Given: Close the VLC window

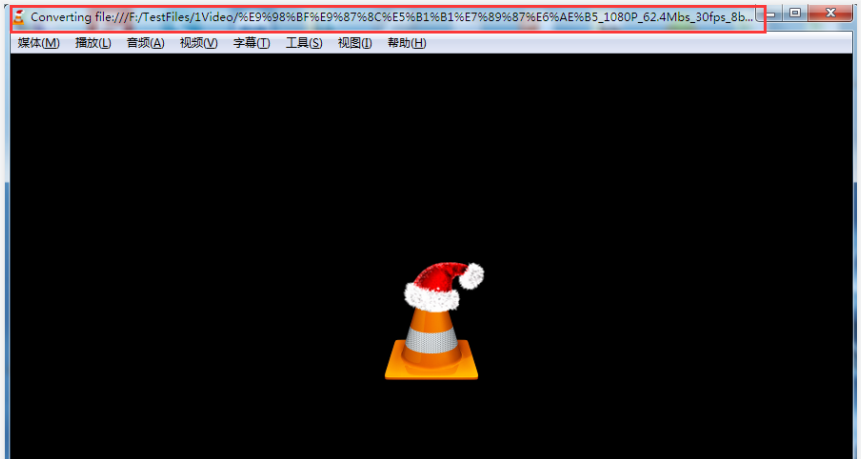Looking at the screenshot, I should (831, 13).
